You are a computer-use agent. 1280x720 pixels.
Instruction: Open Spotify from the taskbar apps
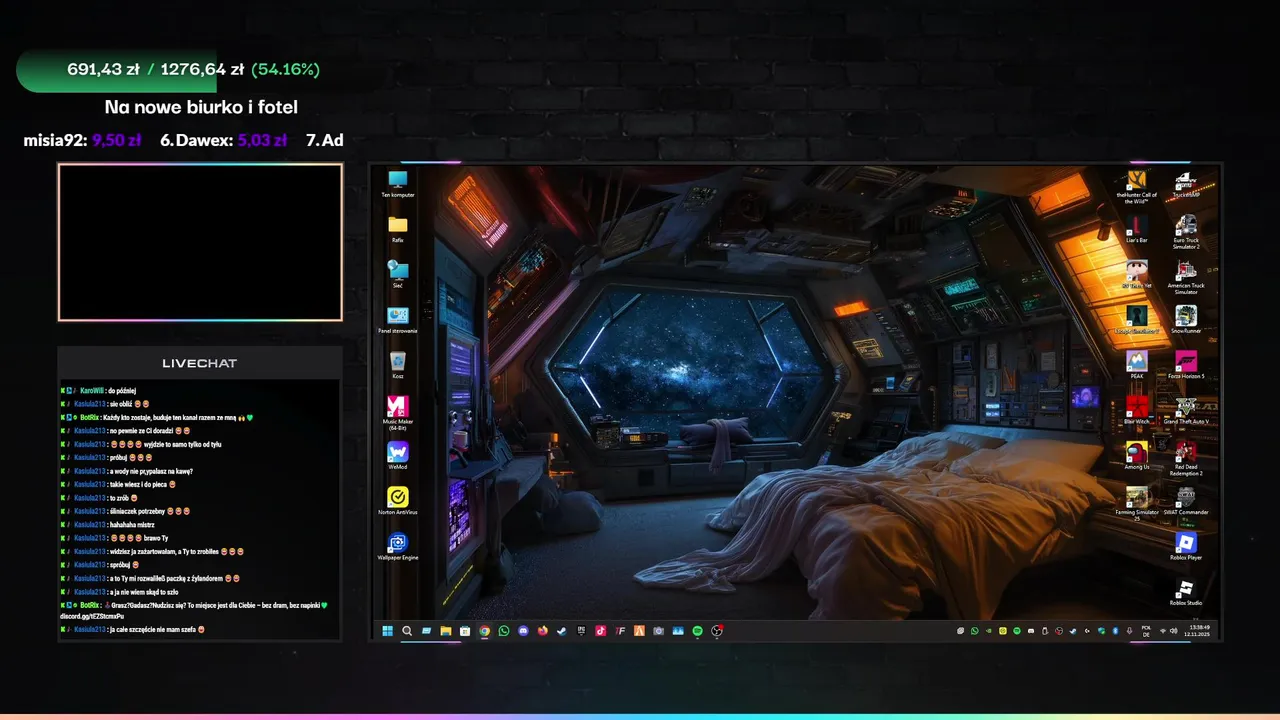point(698,631)
